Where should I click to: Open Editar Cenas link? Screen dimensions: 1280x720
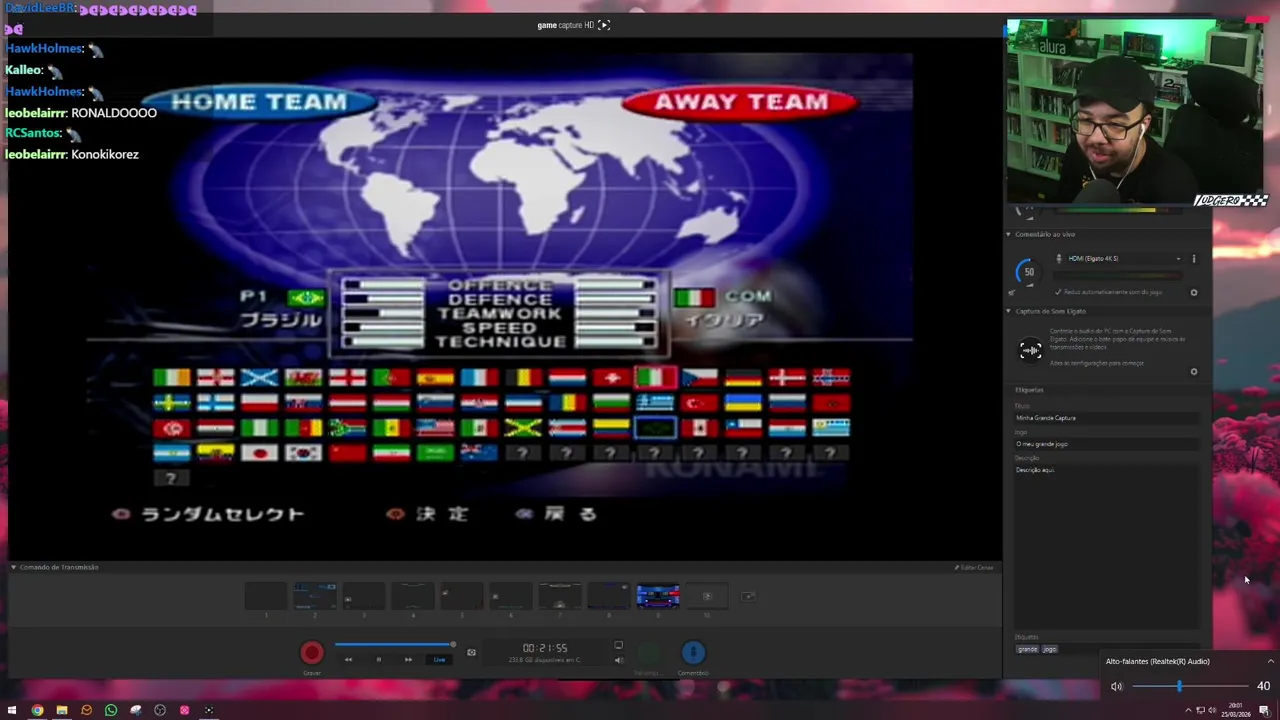(x=974, y=567)
